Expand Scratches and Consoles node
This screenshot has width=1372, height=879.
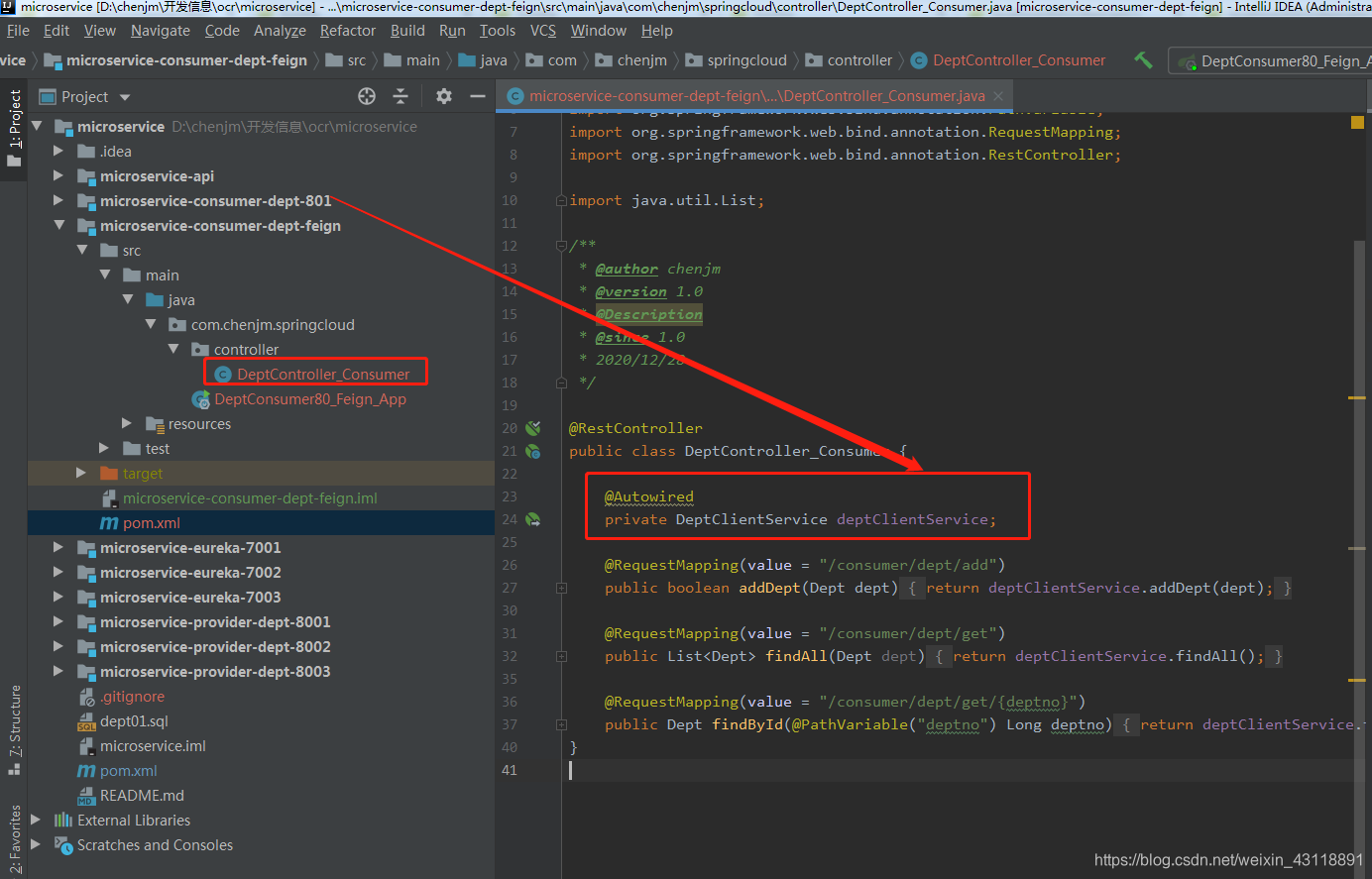point(36,845)
